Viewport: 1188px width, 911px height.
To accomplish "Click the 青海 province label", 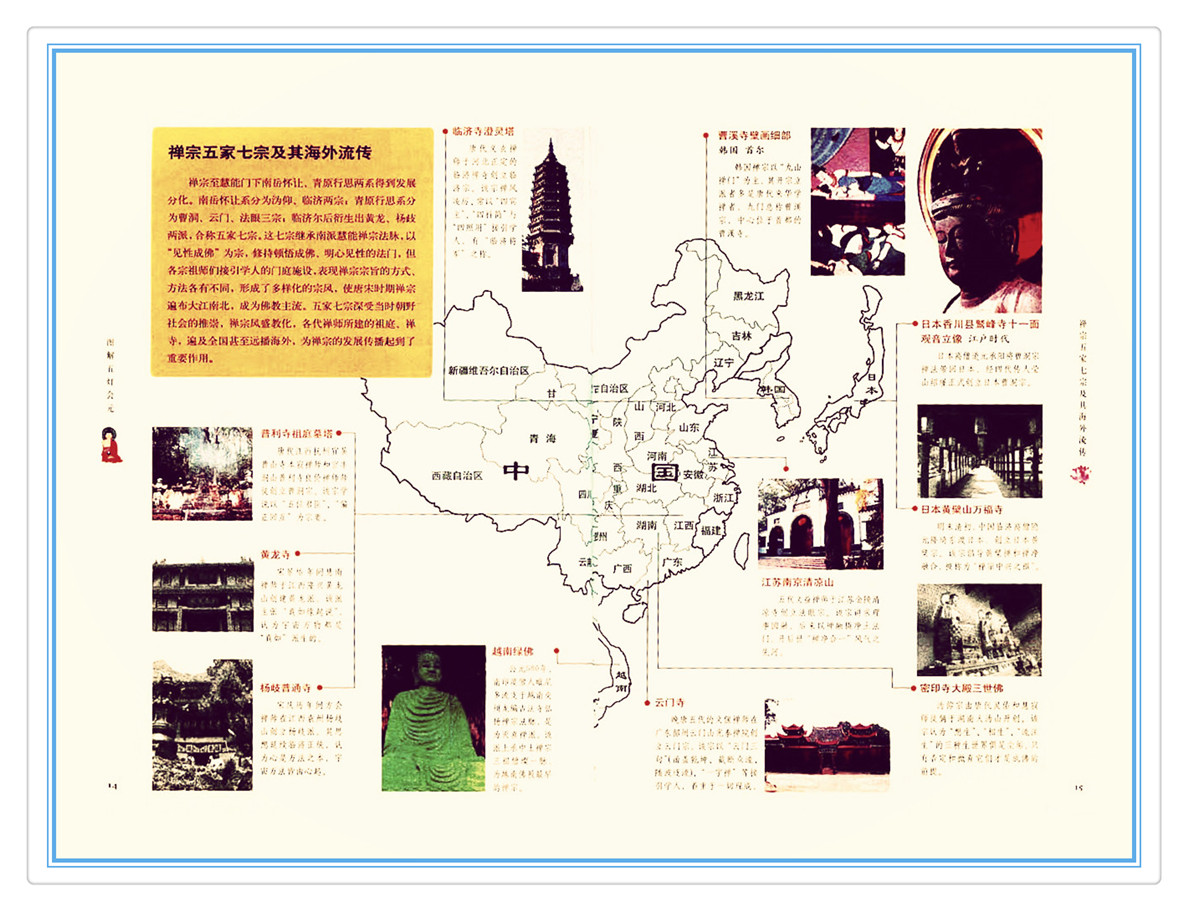I will pos(541,438).
